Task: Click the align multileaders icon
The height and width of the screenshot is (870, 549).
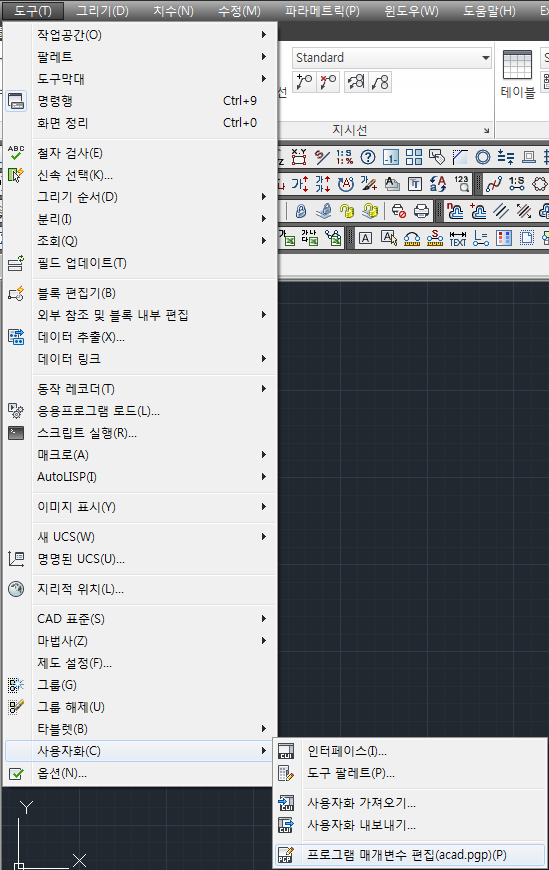Action: tap(356, 82)
